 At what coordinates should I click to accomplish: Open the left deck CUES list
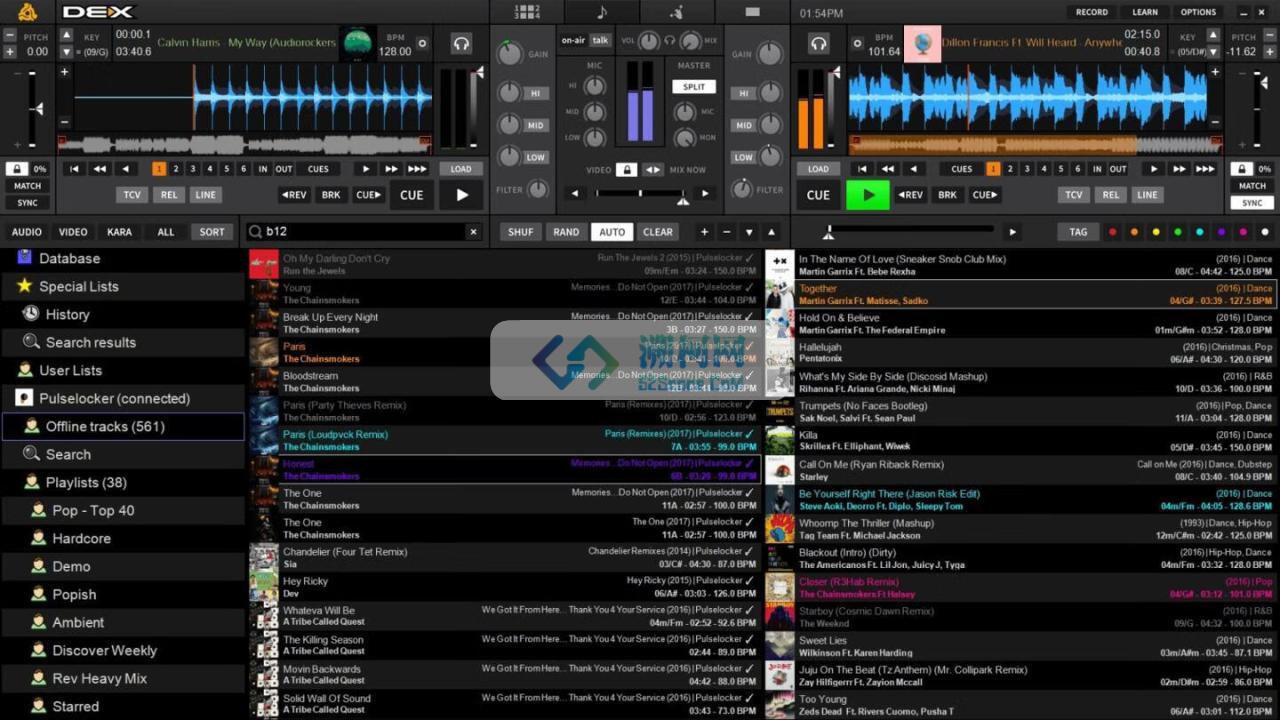[318, 169]
